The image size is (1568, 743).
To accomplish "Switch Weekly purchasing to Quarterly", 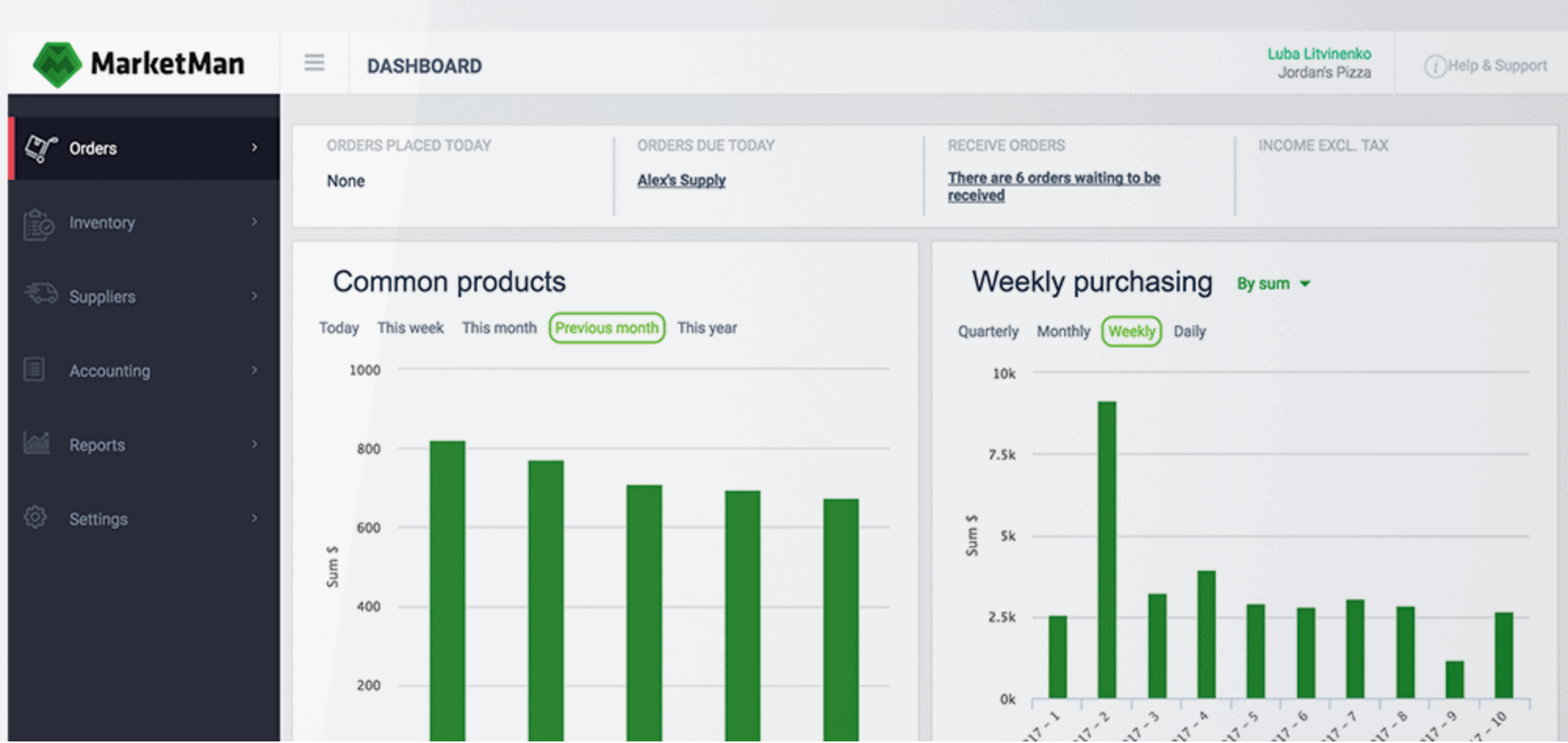I will [x=987, y=332].
